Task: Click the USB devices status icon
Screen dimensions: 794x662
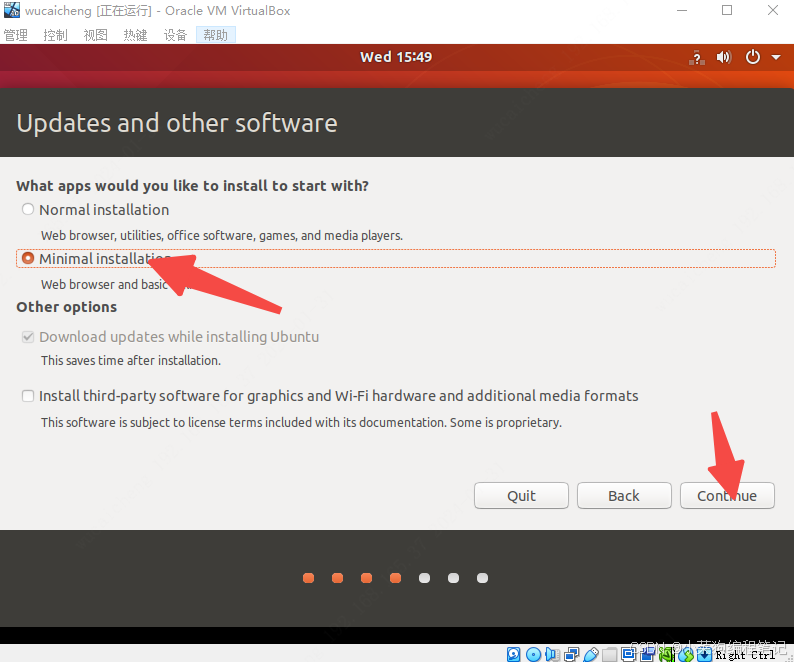Action: (591, 654)
